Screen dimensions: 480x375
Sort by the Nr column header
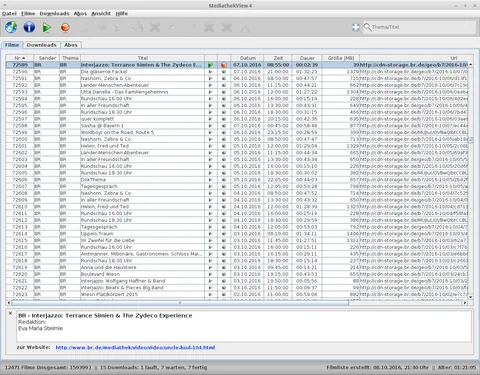[x=20, y=58]
